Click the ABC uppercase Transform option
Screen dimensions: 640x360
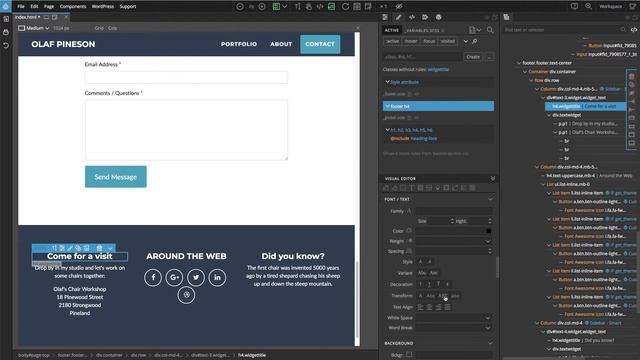pyautogui.click(x=442, y=296)
